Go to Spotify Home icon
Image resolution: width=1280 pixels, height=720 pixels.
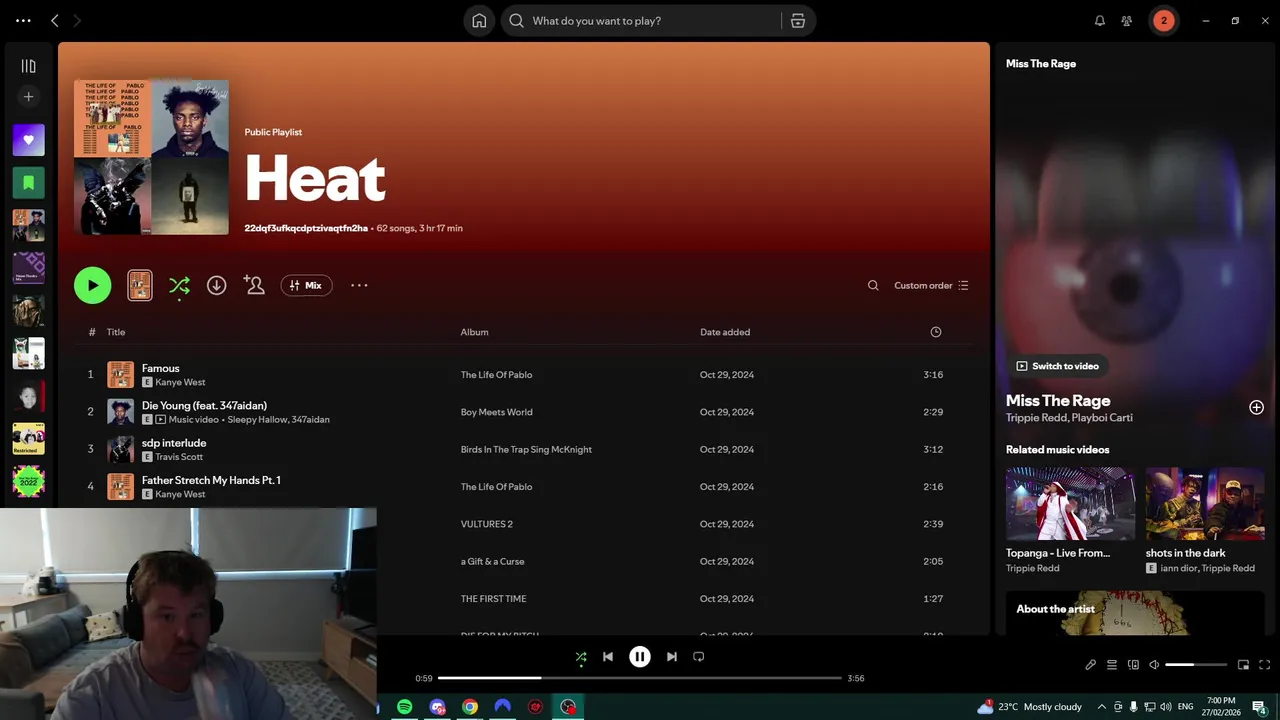479,21
